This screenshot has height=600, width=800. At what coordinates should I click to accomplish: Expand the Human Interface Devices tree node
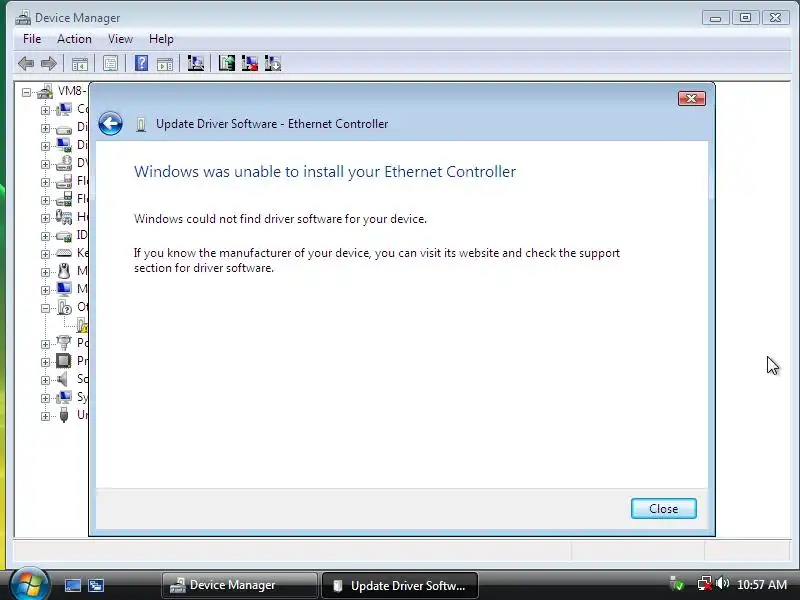coord(45,218)
